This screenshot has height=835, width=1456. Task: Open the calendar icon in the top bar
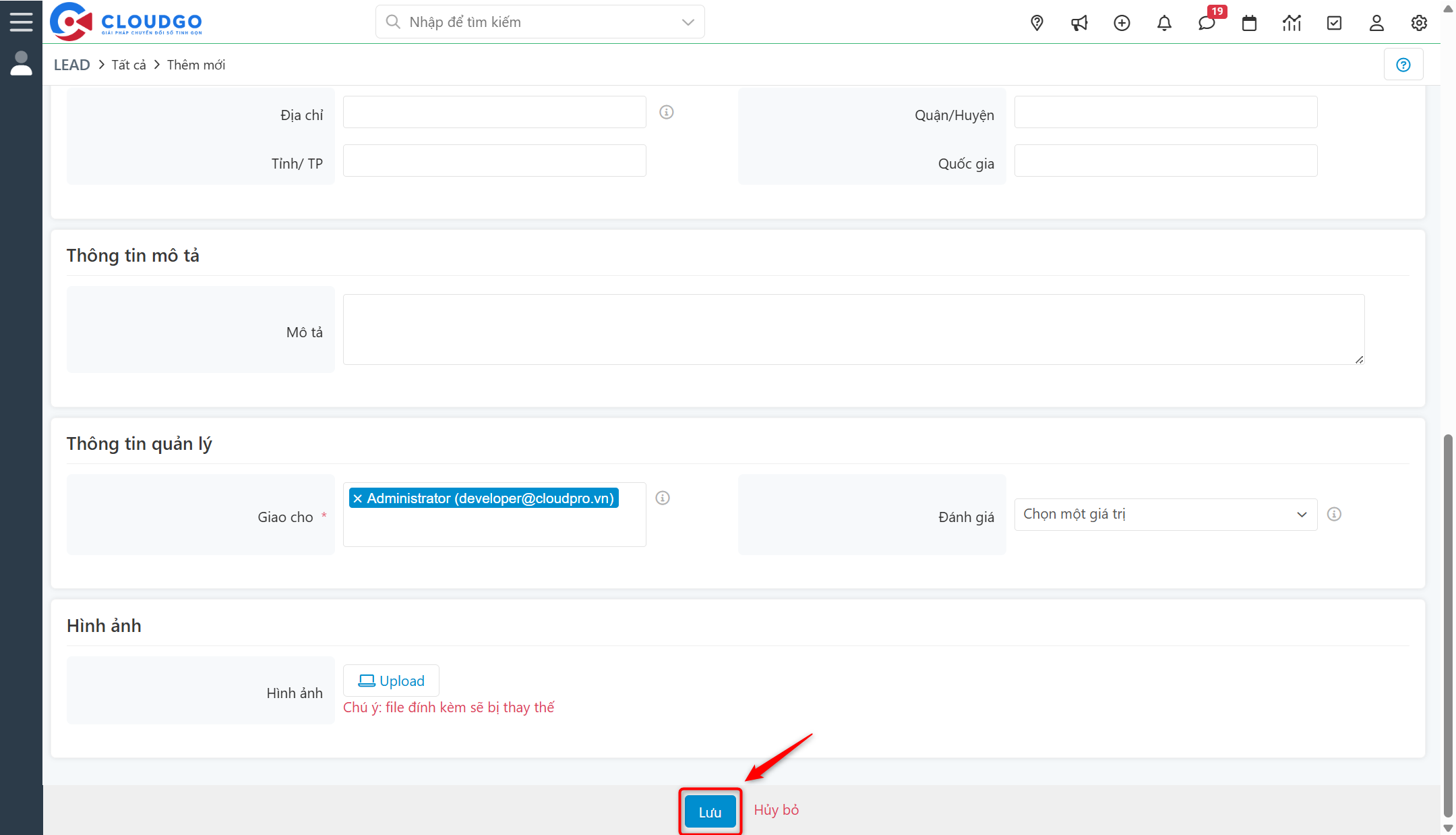(1249, 22)
